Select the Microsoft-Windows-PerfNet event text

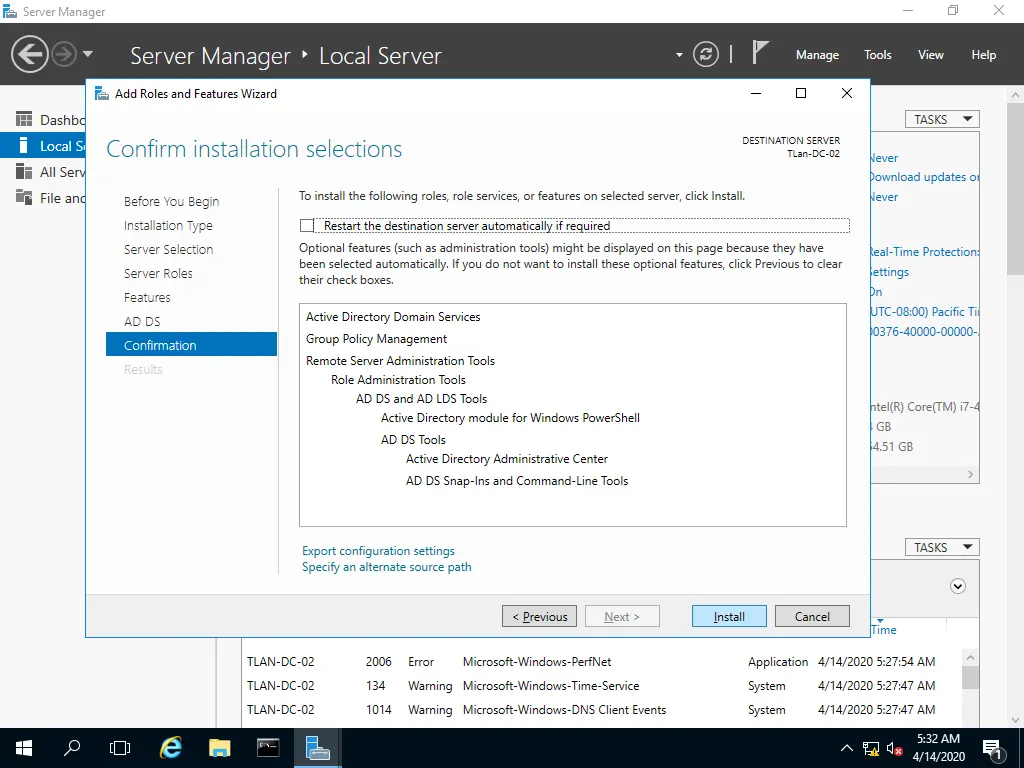point(537,662)
